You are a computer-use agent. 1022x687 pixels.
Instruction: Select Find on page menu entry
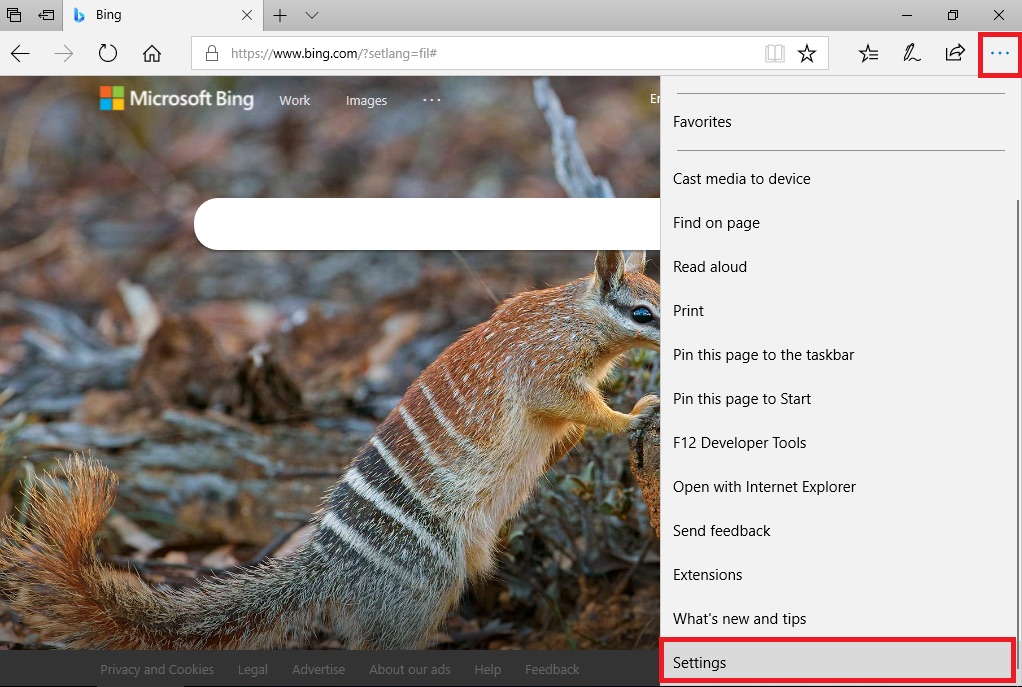coord(716,223)
